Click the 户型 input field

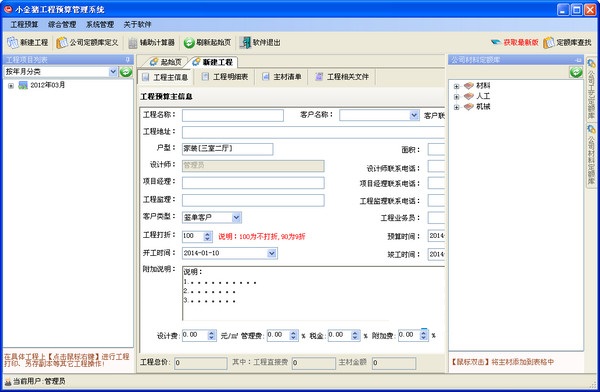click(x=228, y=149)
